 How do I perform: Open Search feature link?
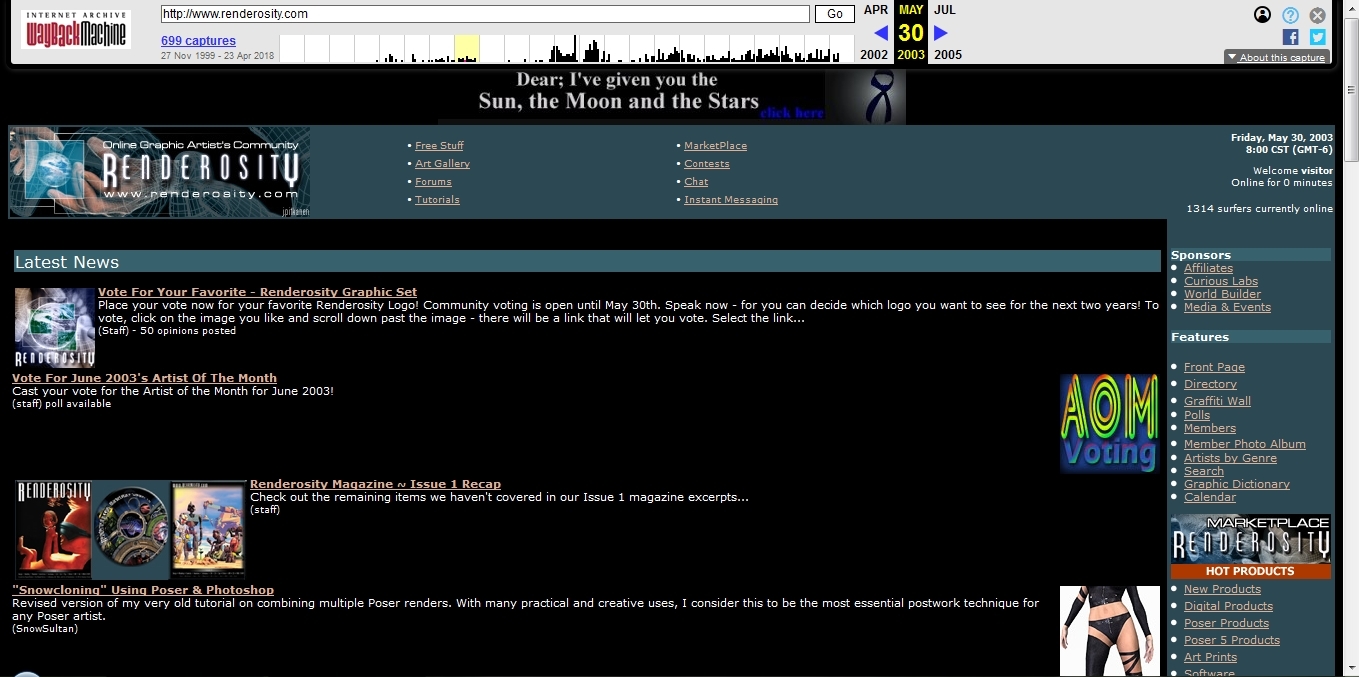[1204, 471]
